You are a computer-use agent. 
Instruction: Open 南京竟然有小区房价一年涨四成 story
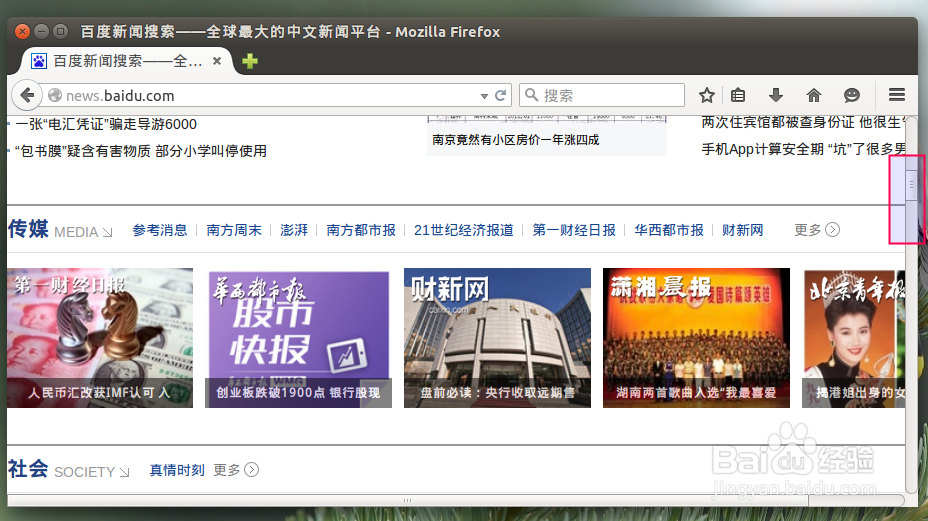point(515,140)
